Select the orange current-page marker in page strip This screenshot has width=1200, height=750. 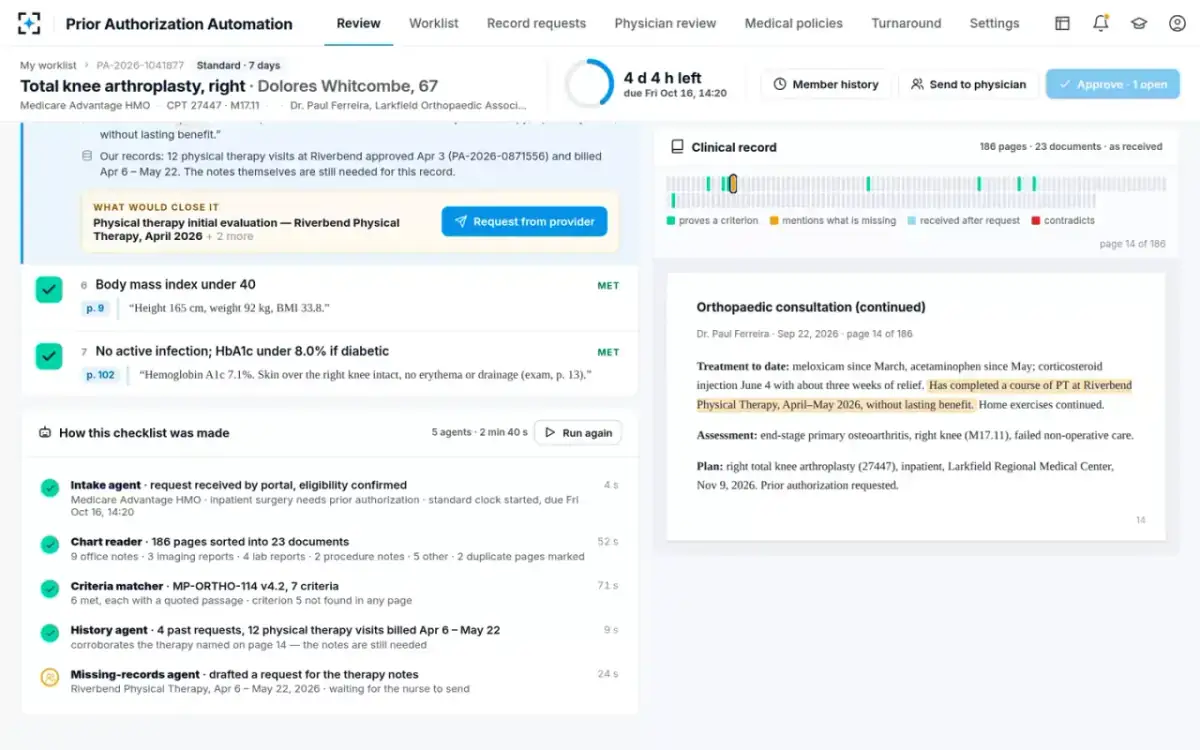(x=733, y=184)
